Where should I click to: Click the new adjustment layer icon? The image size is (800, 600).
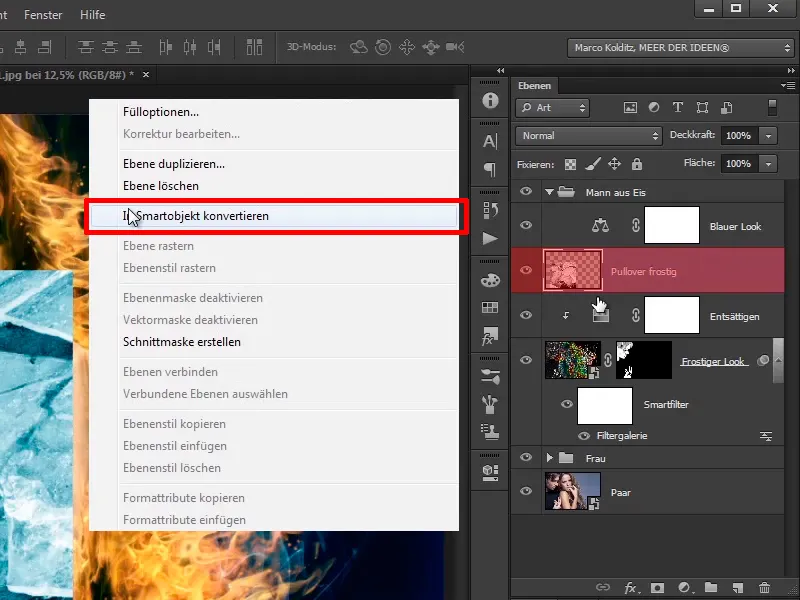click(684, 588)
